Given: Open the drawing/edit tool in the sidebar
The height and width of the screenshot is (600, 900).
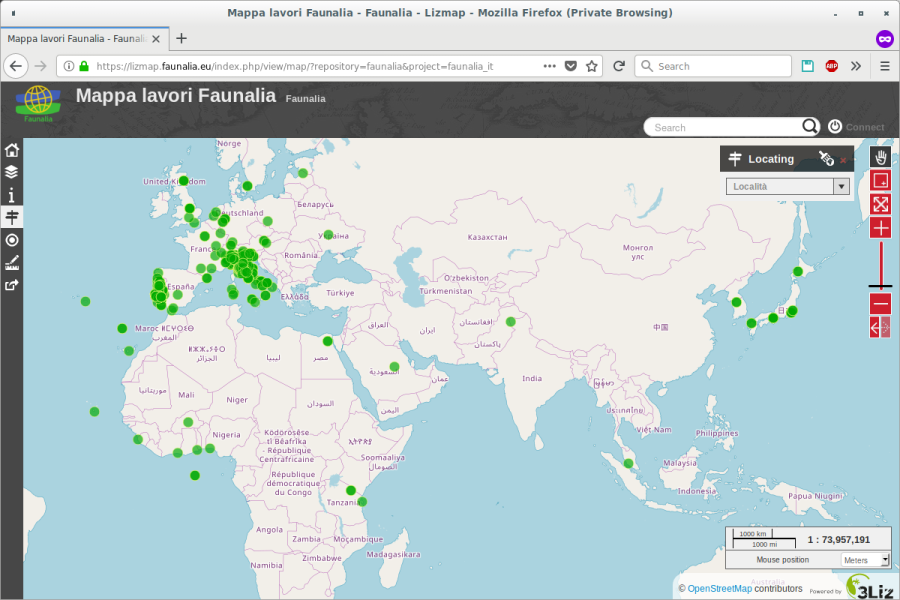Looking at the screenshot, I should 11,262.
